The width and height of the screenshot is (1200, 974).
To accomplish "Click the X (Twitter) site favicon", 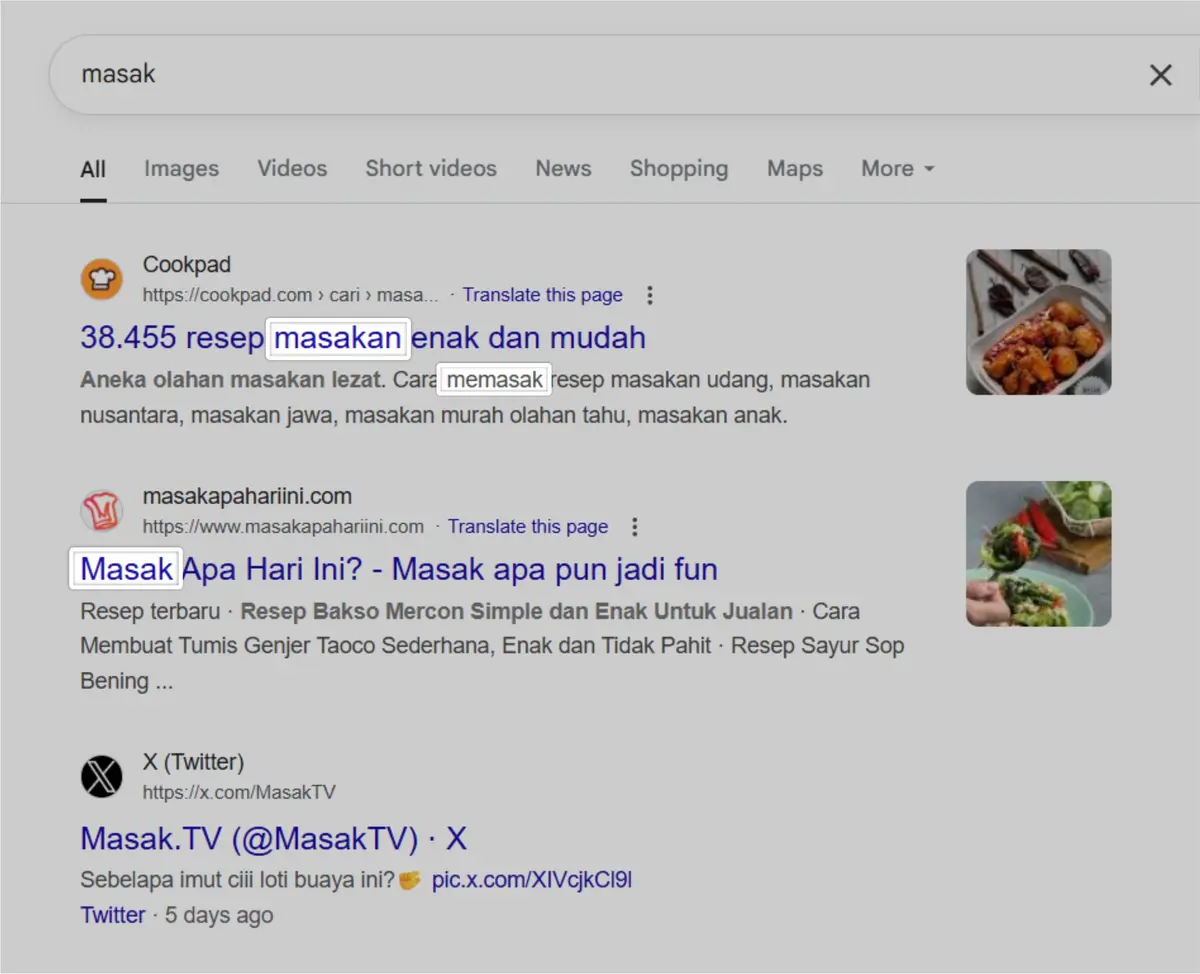I will [x=101, y=776].
